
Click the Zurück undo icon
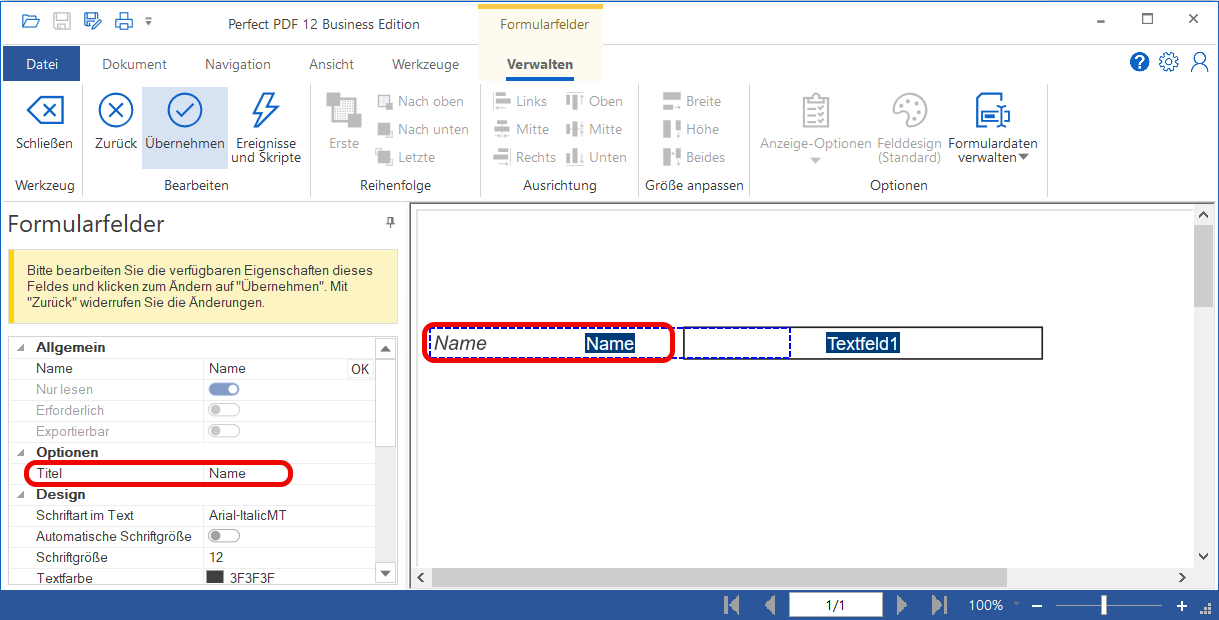[x=116, y=111]
